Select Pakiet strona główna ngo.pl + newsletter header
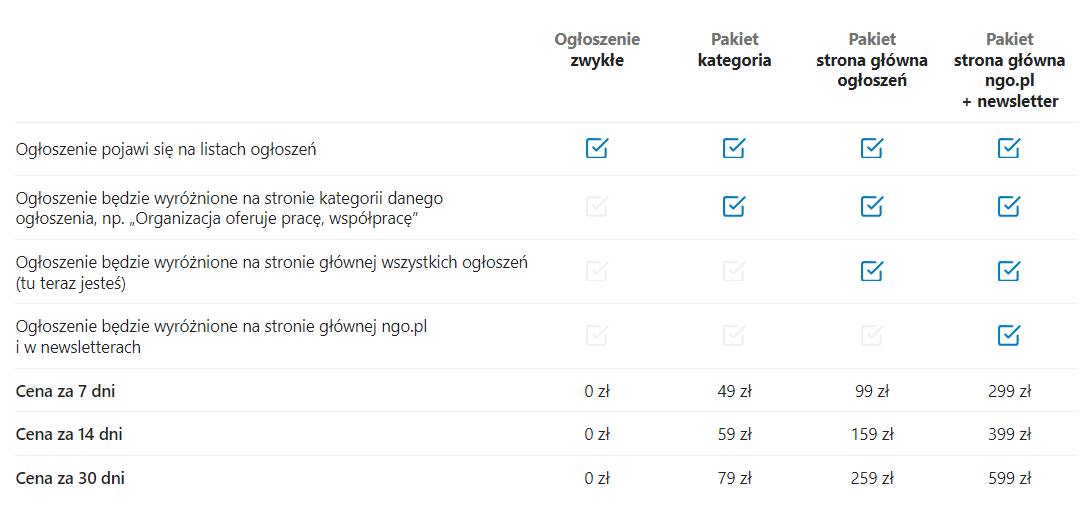1086x507 pixels. [1009, 70]
